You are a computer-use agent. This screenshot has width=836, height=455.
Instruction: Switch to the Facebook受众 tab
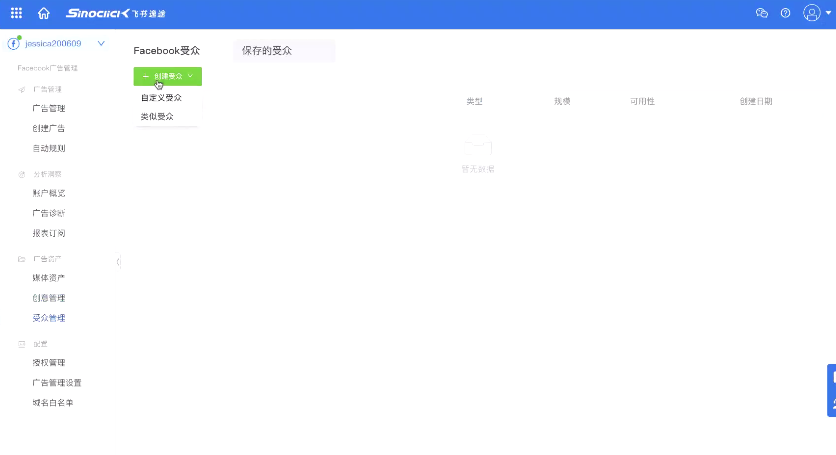166,51
